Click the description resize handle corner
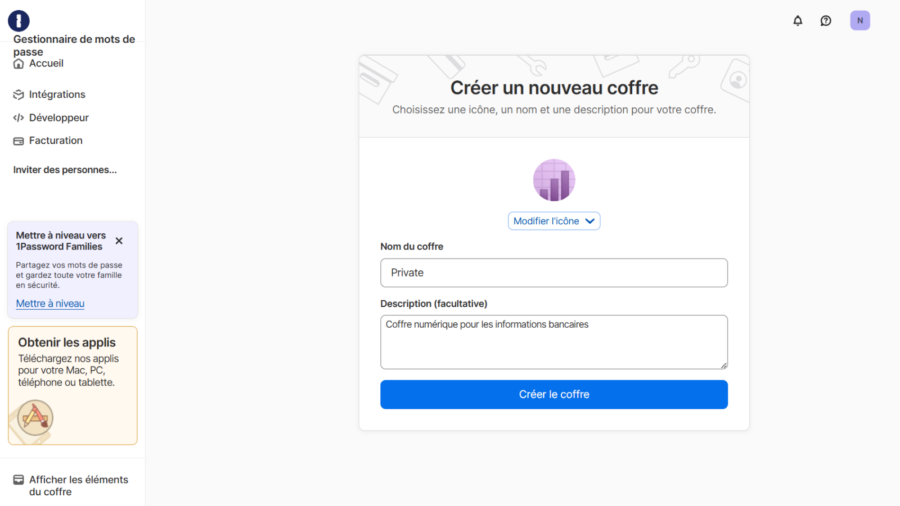The height and width of the screenshot is (506, 900). 724,365
